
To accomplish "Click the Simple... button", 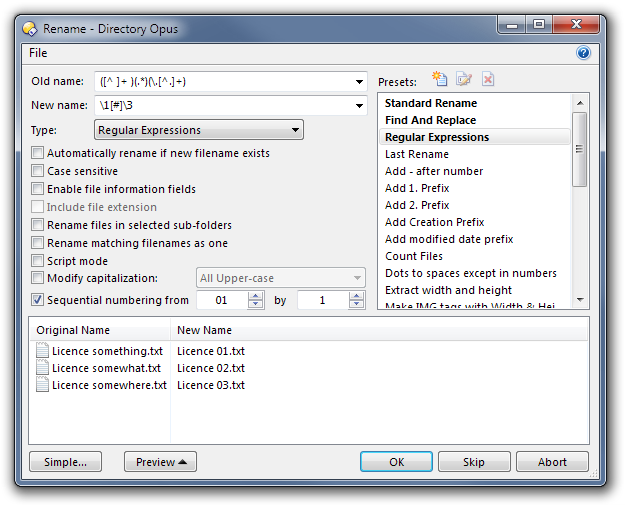I will pyautogui.click(x=65, y=462).
